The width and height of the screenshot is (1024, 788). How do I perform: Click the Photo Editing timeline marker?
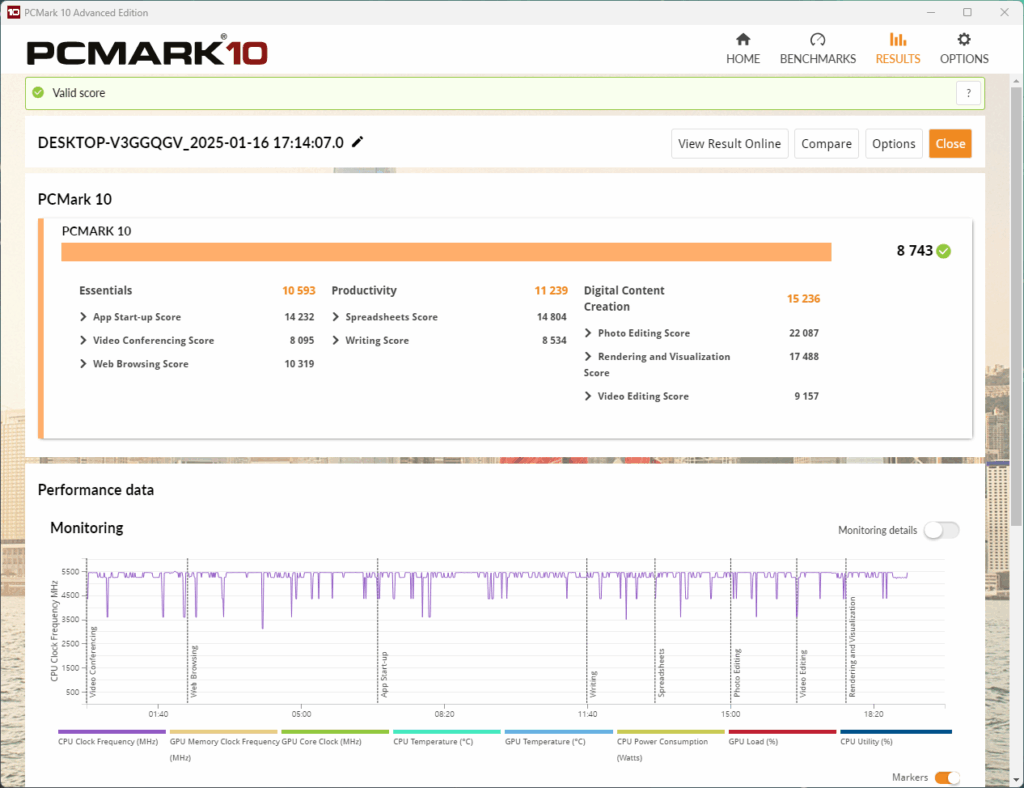(737, 672)
